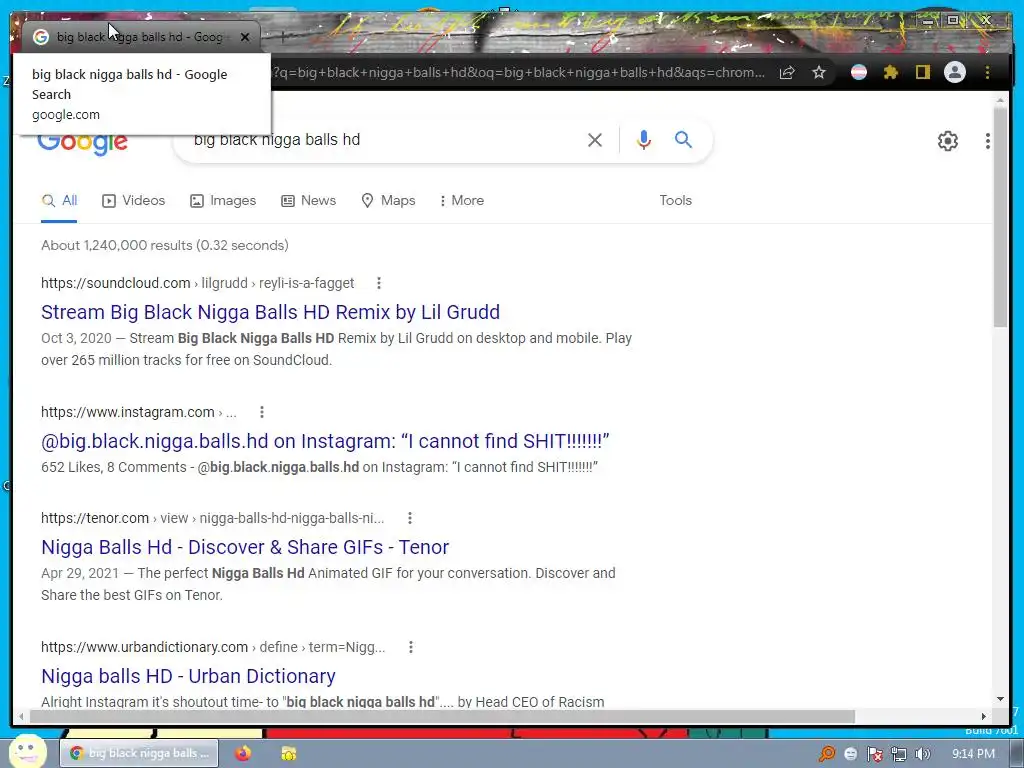Click the blue magnifier search button
1024x768 pixels.
pos(683,139)
